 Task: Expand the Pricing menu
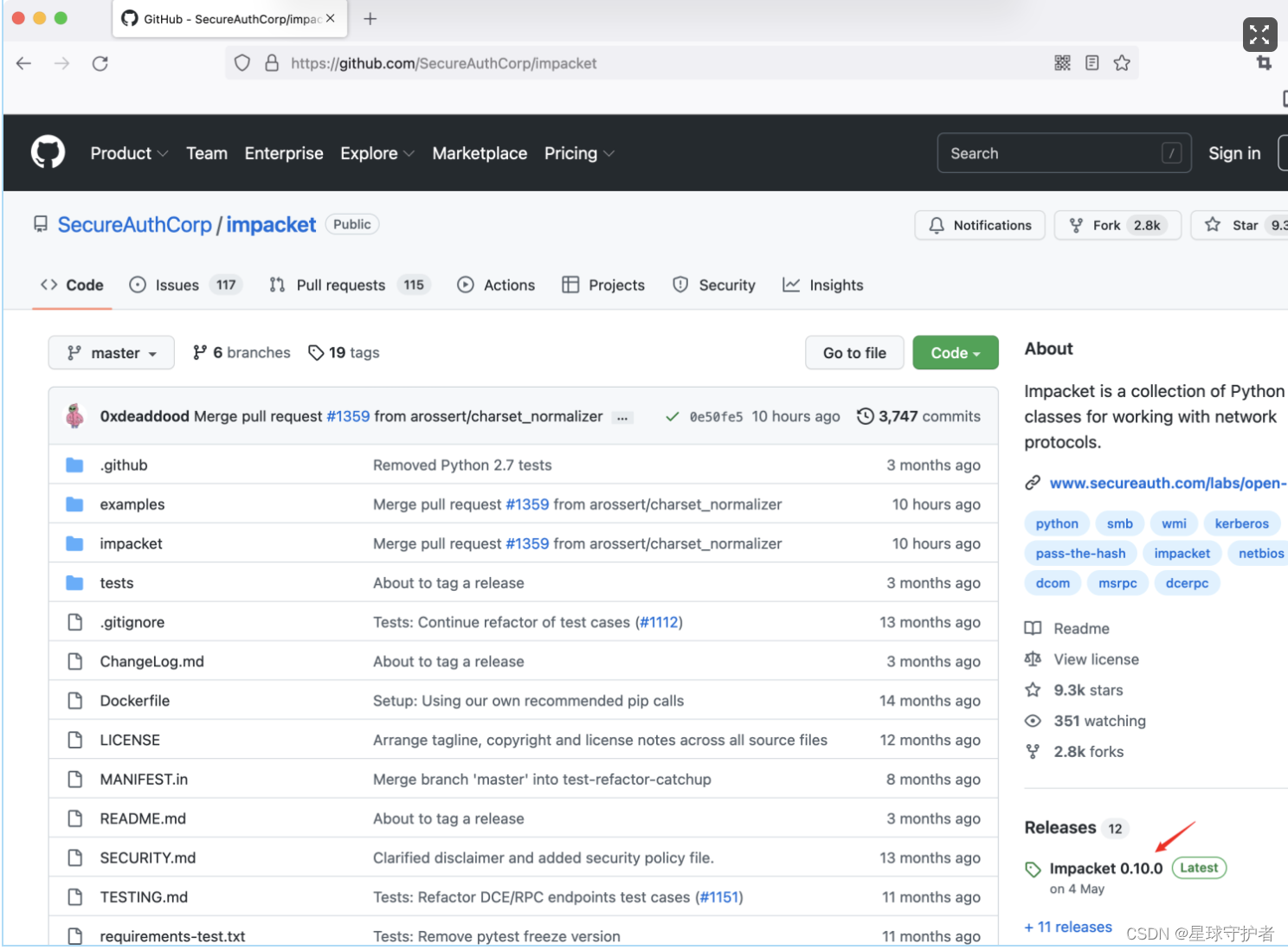click(579, 153)
